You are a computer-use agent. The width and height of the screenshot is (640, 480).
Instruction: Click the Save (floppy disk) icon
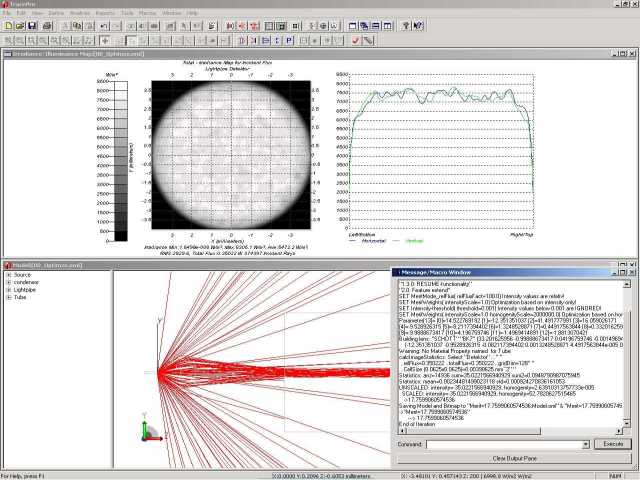32,26
